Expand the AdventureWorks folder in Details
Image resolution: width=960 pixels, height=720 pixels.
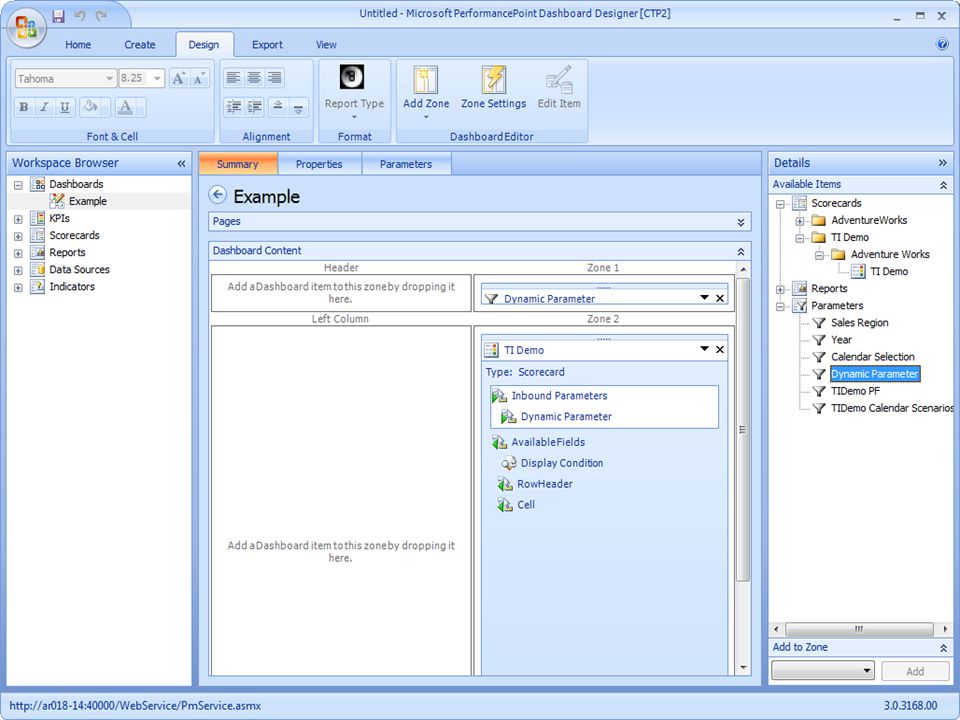click(x=800, y=221)
